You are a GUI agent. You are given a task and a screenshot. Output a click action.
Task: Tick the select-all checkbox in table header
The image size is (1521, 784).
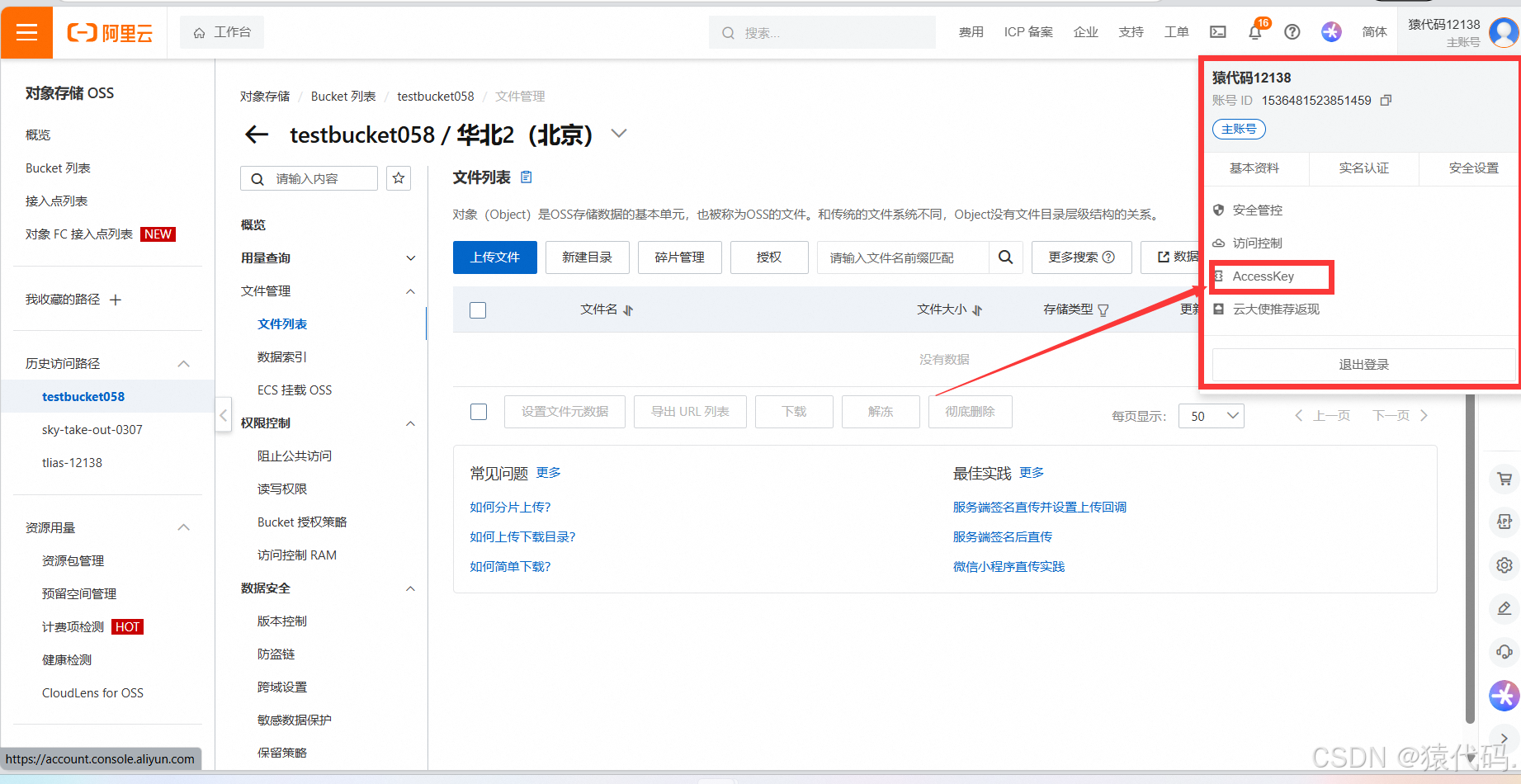click(x=478, y=310)
